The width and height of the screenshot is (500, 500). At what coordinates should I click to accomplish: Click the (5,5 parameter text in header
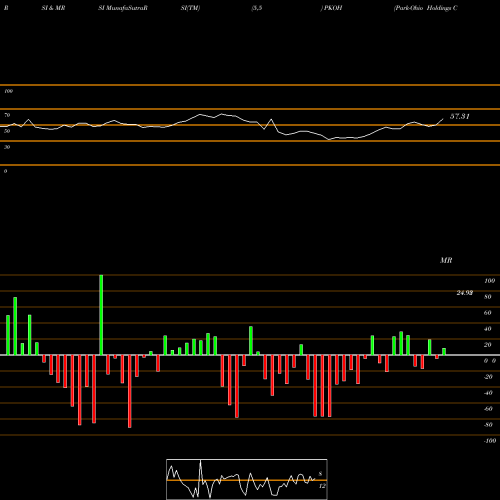[257, 8]
